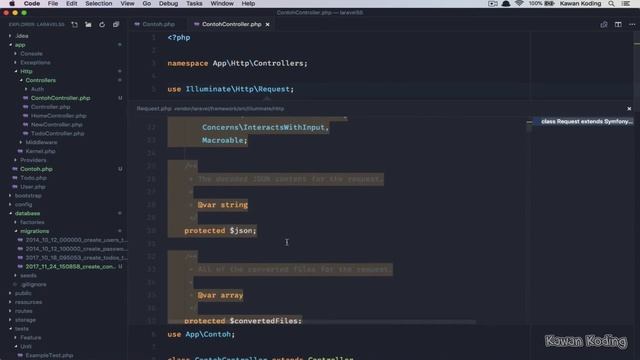Expand the factories folder
Screen dimensions: 640x360
coord(32,222)
